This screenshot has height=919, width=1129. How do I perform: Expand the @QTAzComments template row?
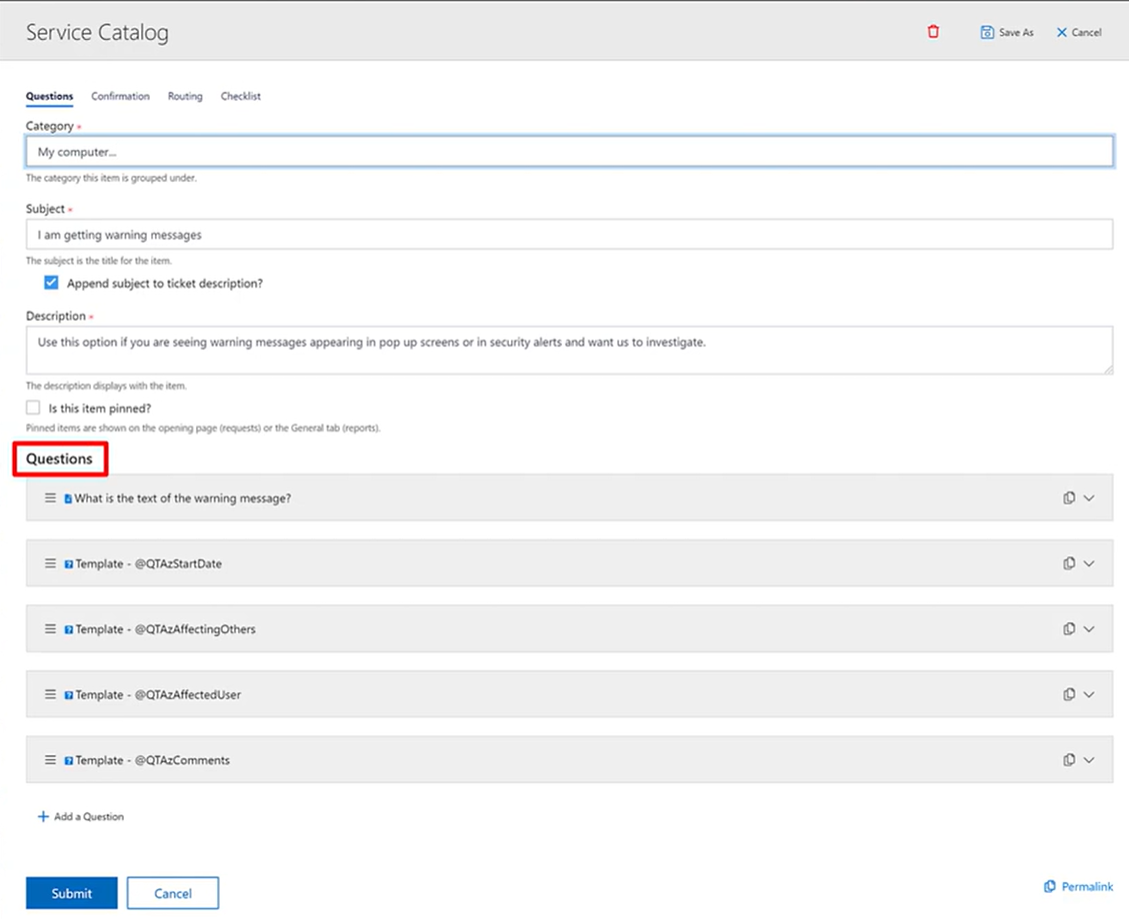coord(1089,760)
